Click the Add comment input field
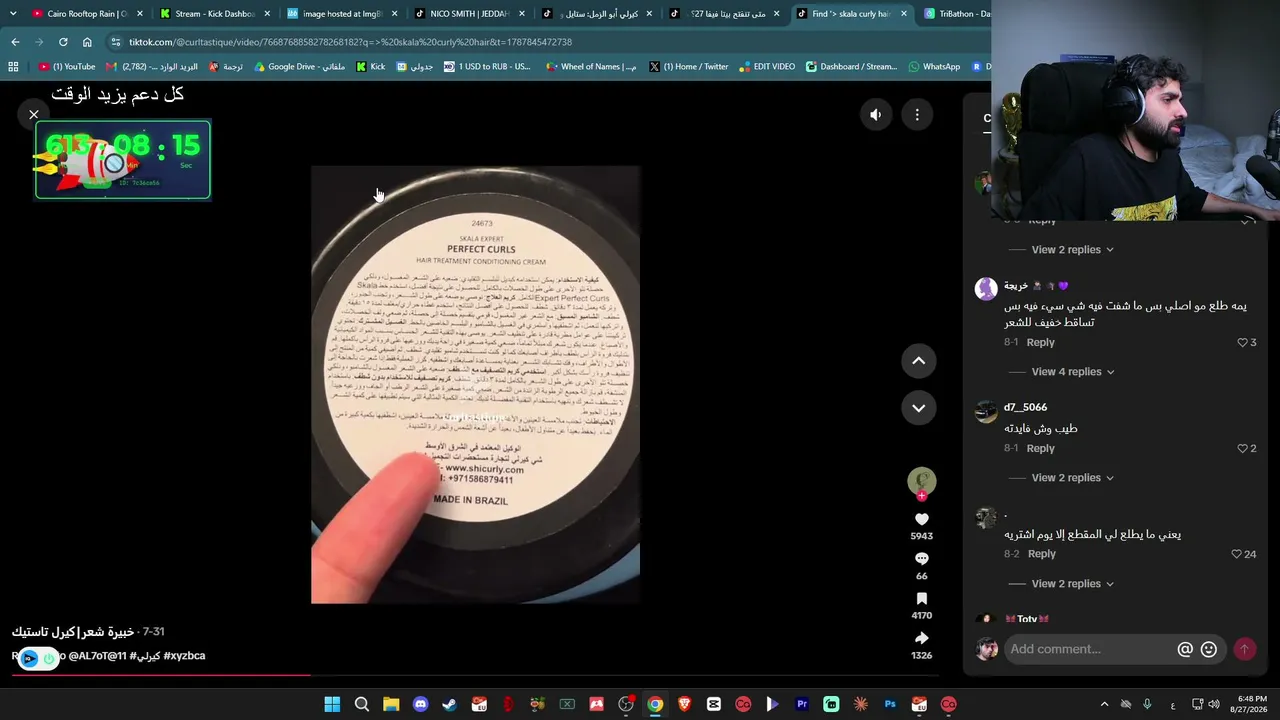Viewport: 1280px width, 720px height. [x=1090, y=649]
